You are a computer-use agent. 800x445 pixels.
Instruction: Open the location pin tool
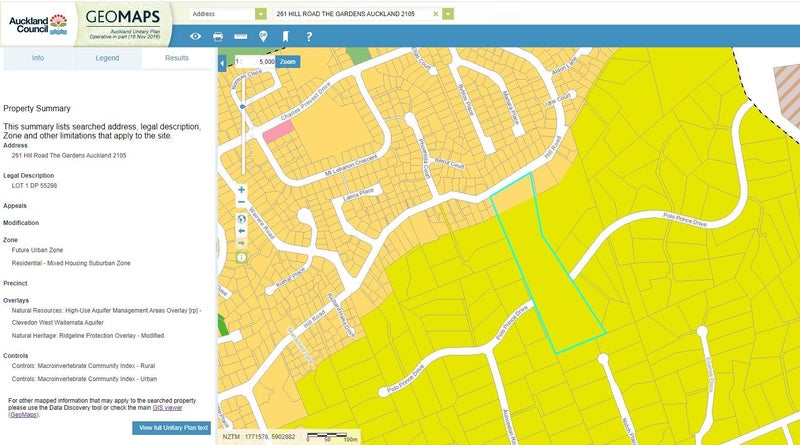[x=263, y=37]
